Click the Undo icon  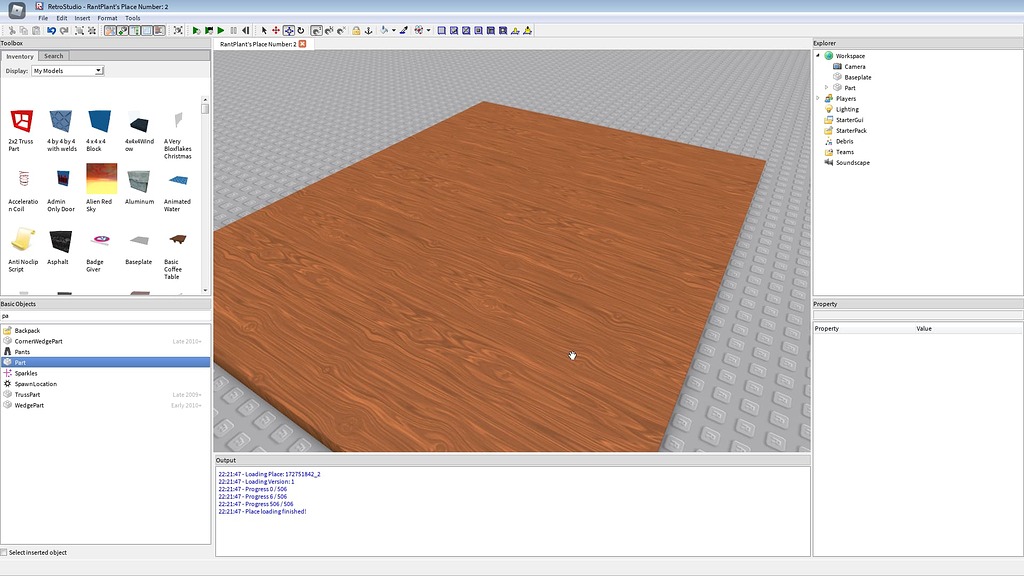click(x=51, y=31)
